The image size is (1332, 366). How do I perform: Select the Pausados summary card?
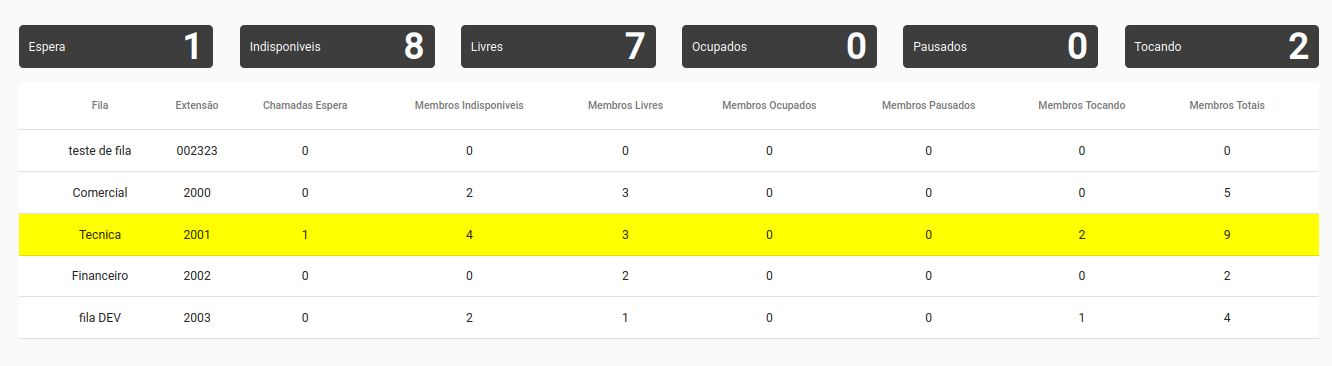[1000, 46]
